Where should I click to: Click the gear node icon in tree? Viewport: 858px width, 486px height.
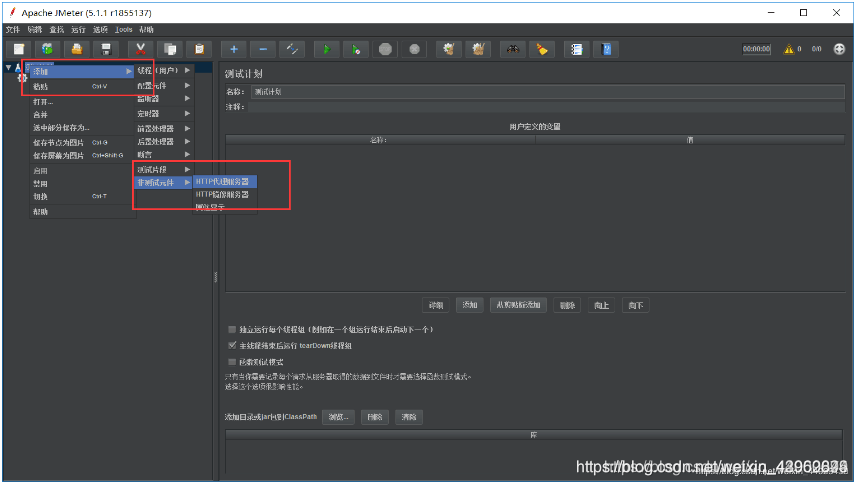(22, 78)
